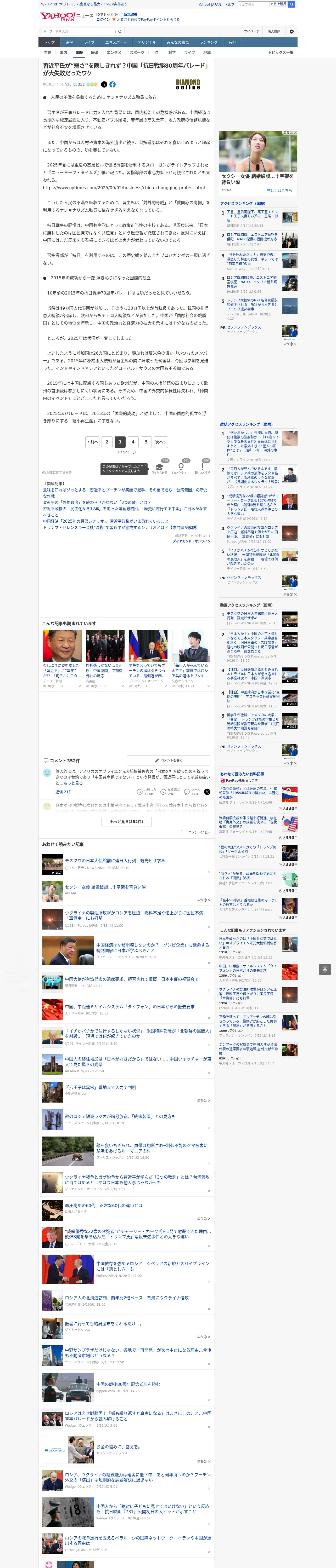Open the ダイヤモンド・オンライン source link

[x=192, y=541]
